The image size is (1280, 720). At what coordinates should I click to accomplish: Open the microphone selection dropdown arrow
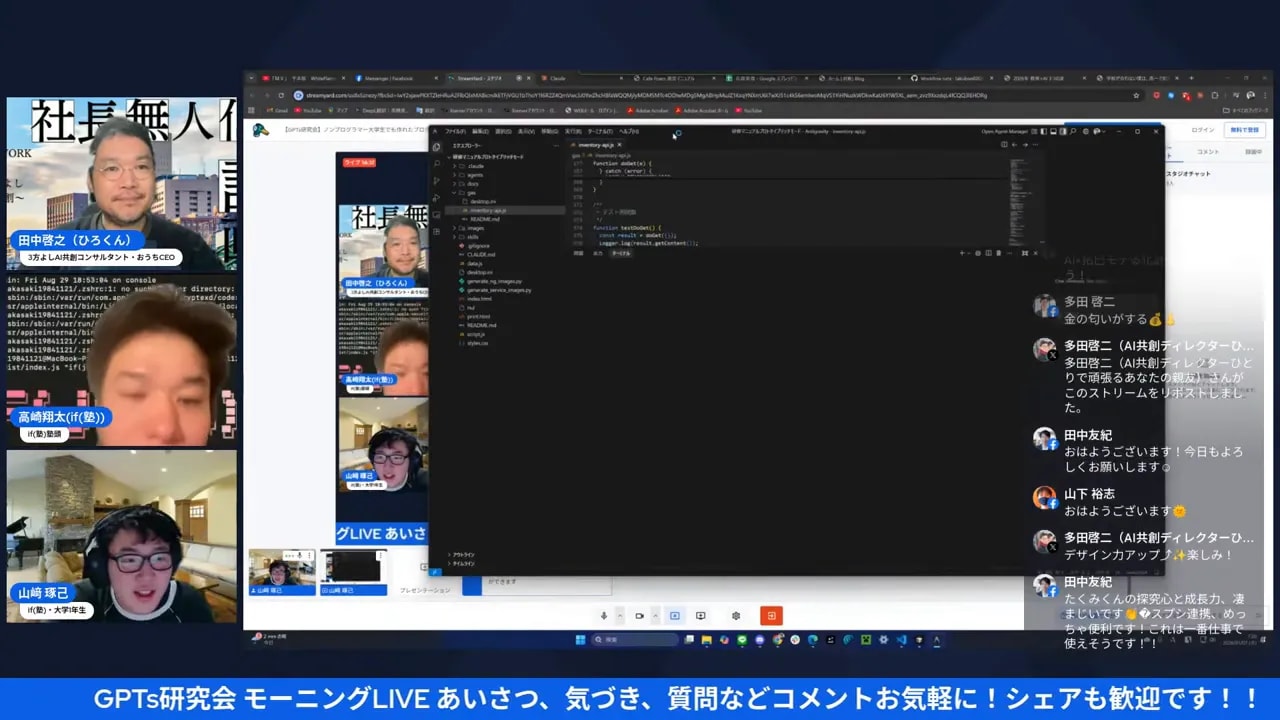pos(620,615)
